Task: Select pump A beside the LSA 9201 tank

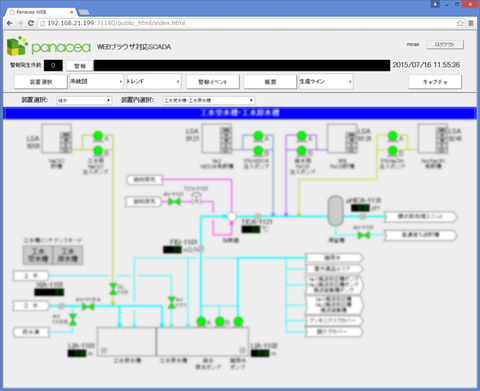Action: [98, 136]
